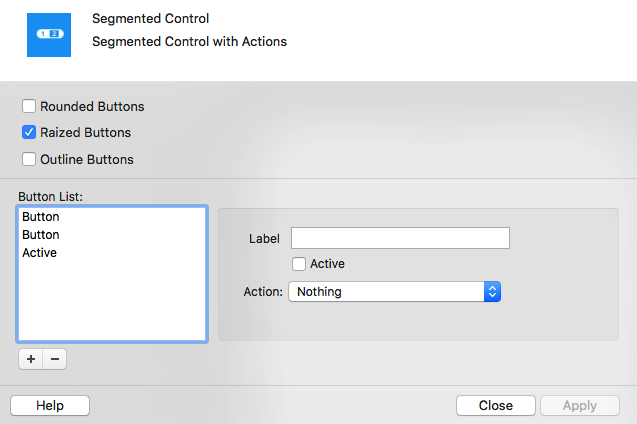The height and width of the screenshot is (424, 637).
Task: Enable the Rounded Buttons checkbox
Action: coord(30,106)
